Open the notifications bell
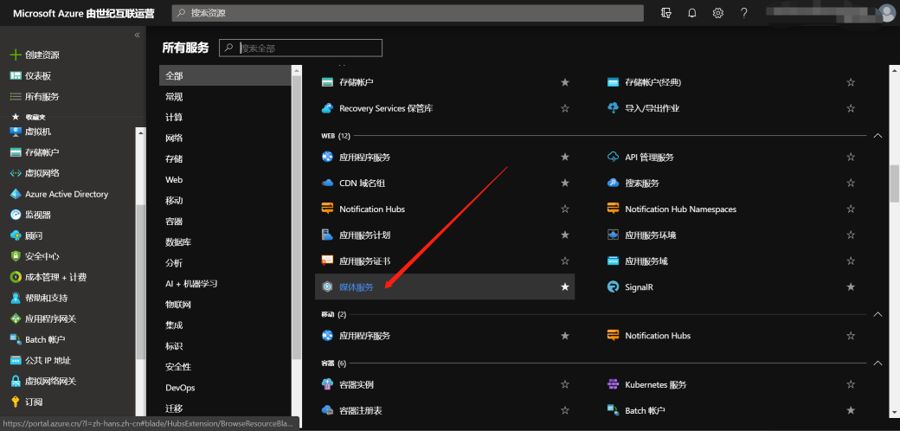Viewport: 900px width, 431px height. (692, 13)
